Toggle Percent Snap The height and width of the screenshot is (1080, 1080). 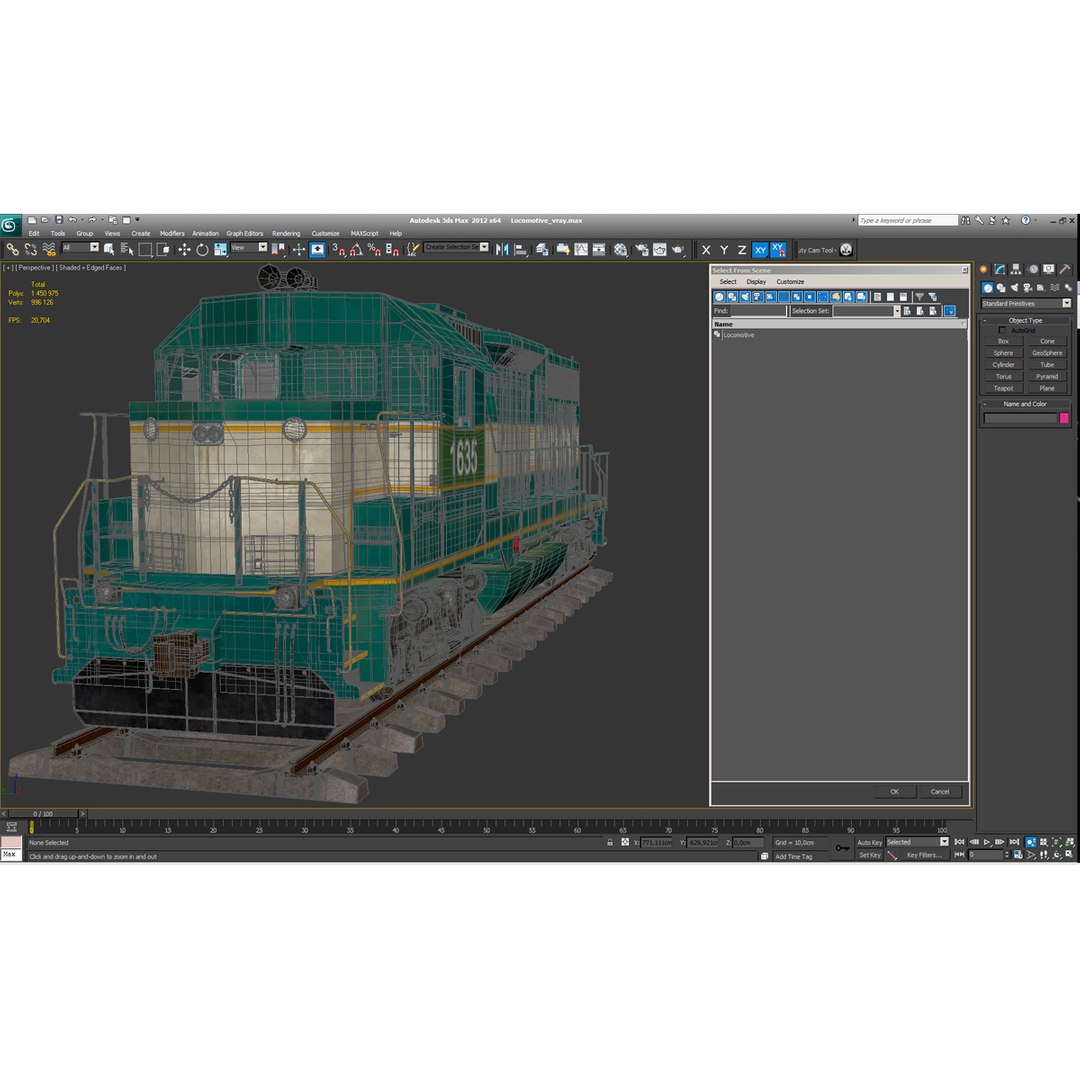(x=374, y=249)
